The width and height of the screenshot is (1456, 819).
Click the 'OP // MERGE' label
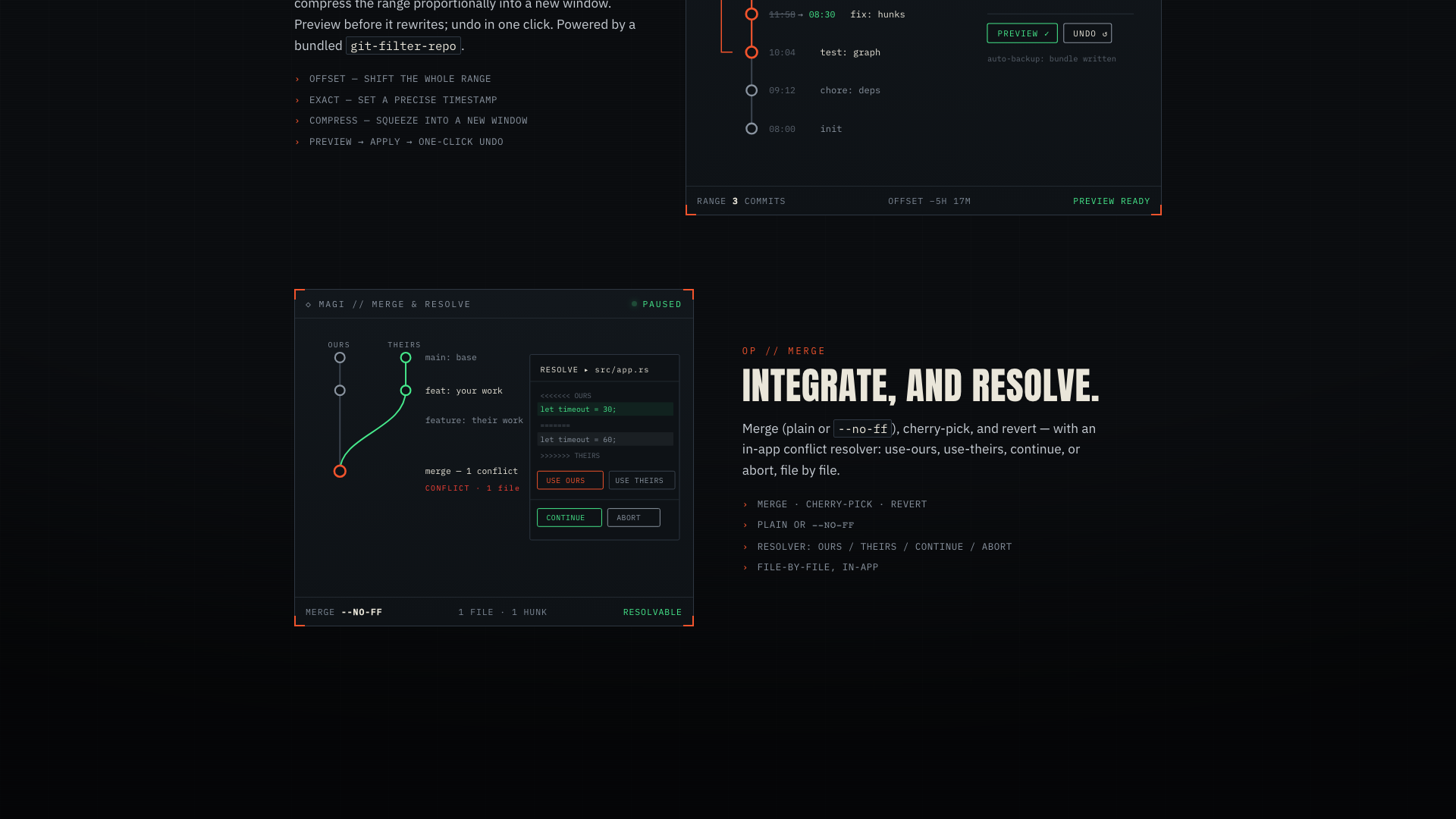click(x=784, y=351)
